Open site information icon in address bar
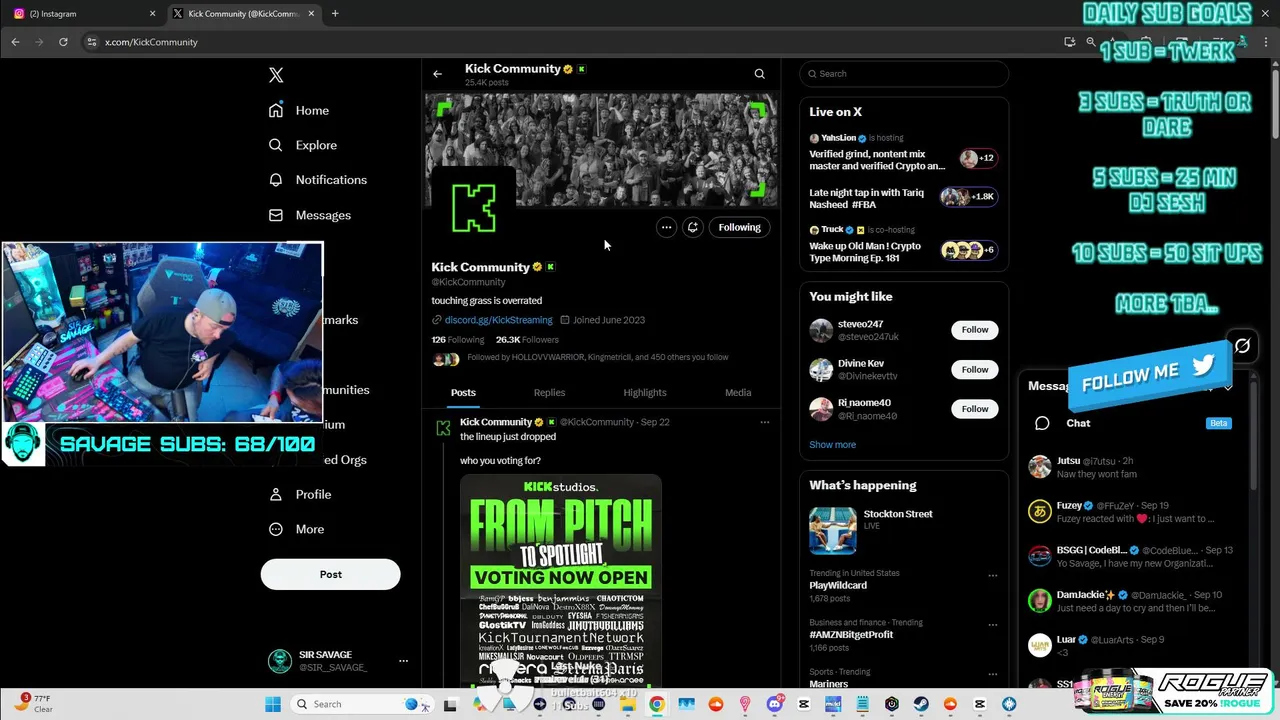Screen dimensions: 1280x720 pos(92,42)
